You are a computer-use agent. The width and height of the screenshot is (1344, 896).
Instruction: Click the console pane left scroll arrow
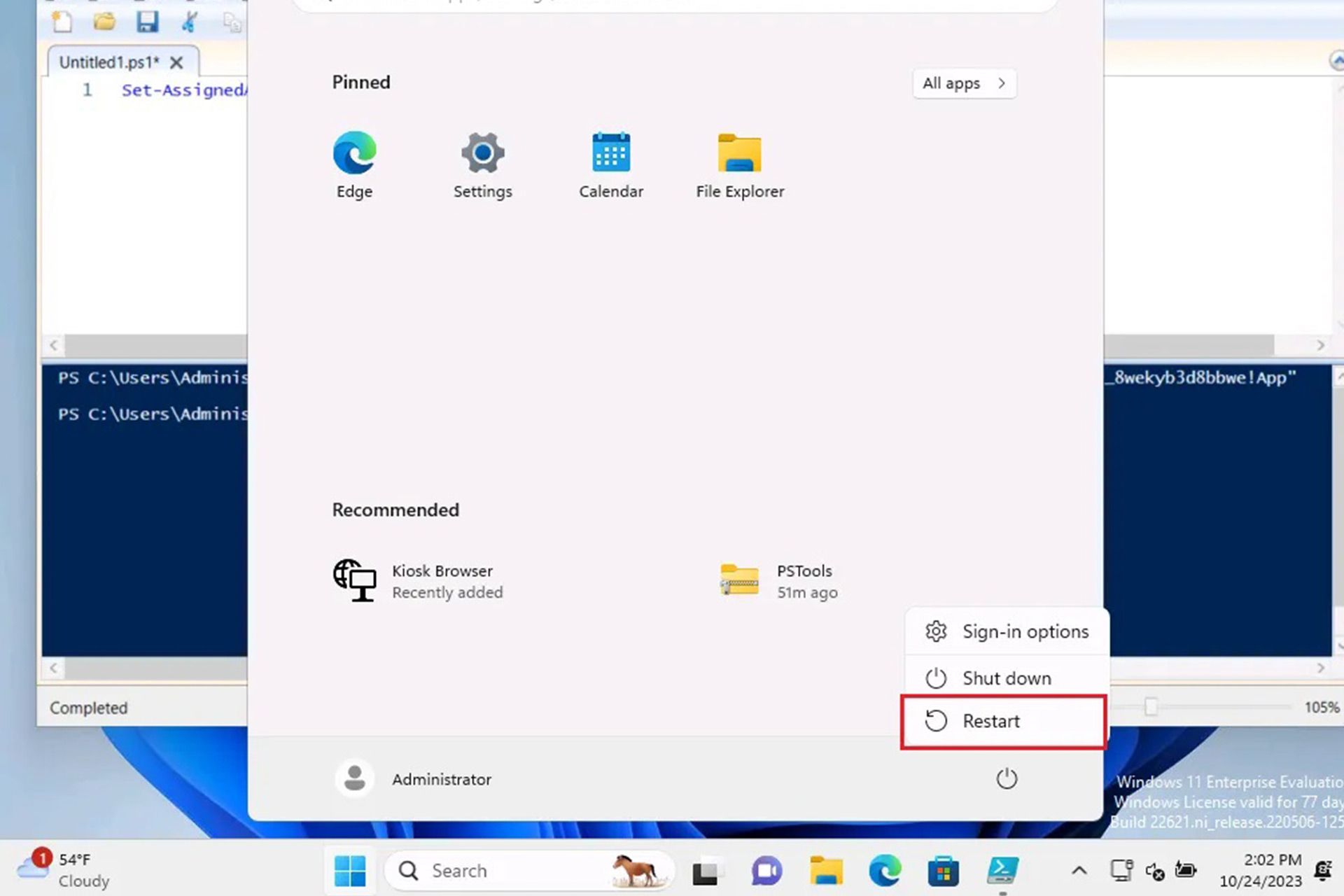(x=54, y=668)
